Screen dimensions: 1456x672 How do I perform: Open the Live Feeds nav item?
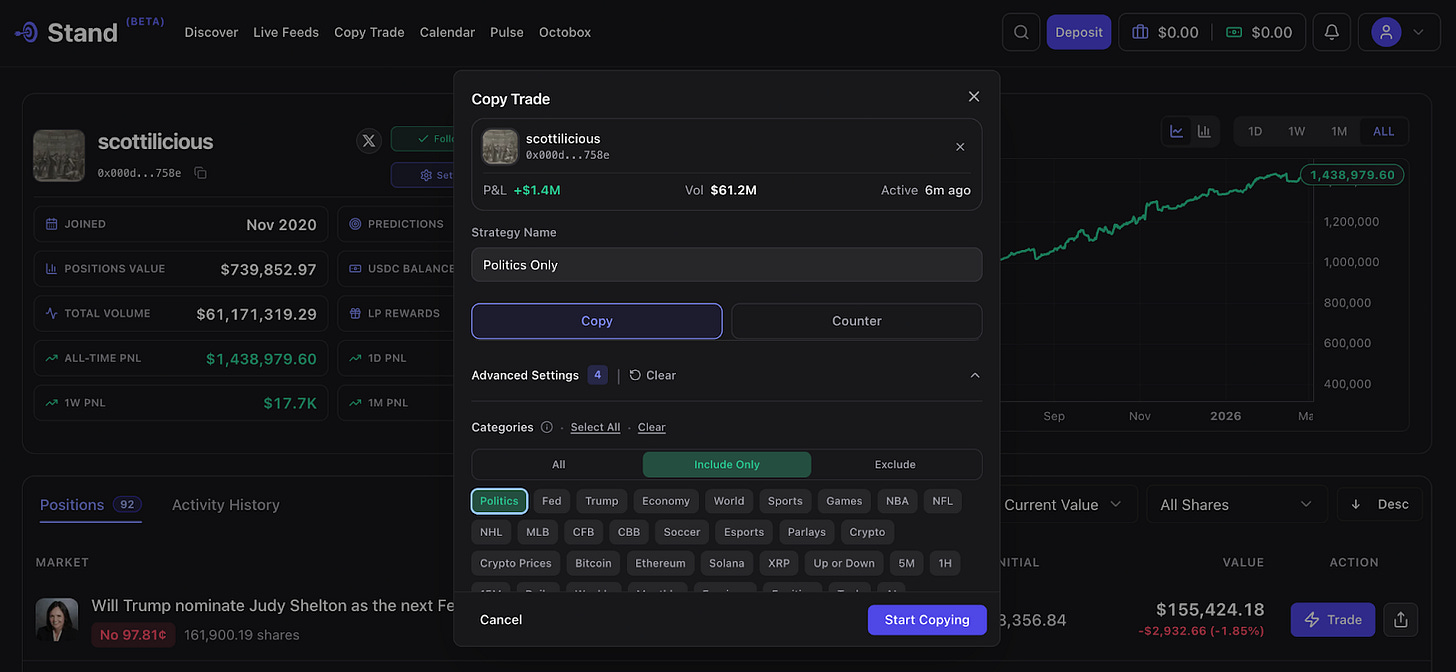(x=286, y=32)
